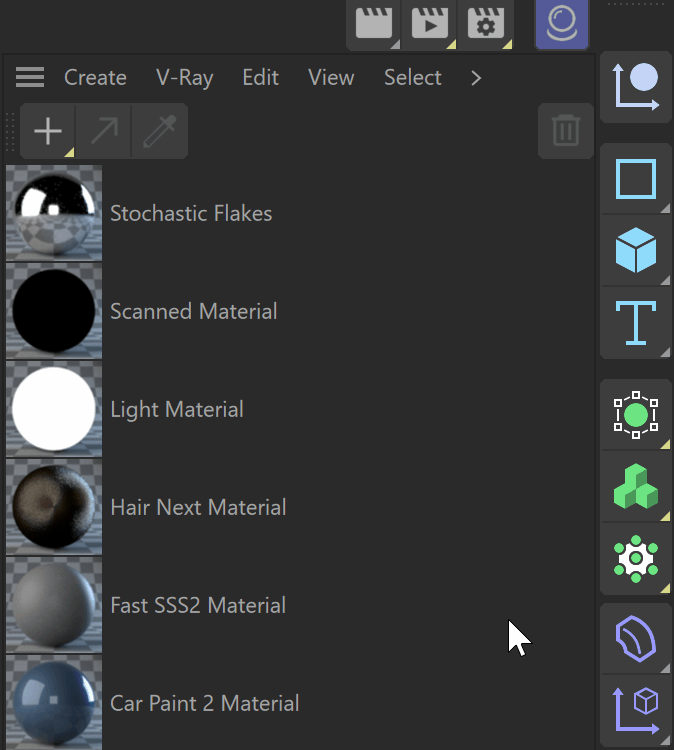674x750 pixels.
Task: Open the V-Ray menu
Action: point(185,77)
